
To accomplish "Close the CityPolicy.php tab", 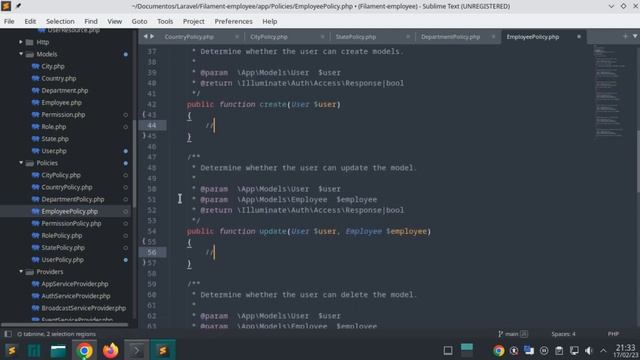I will coord(322,37).
